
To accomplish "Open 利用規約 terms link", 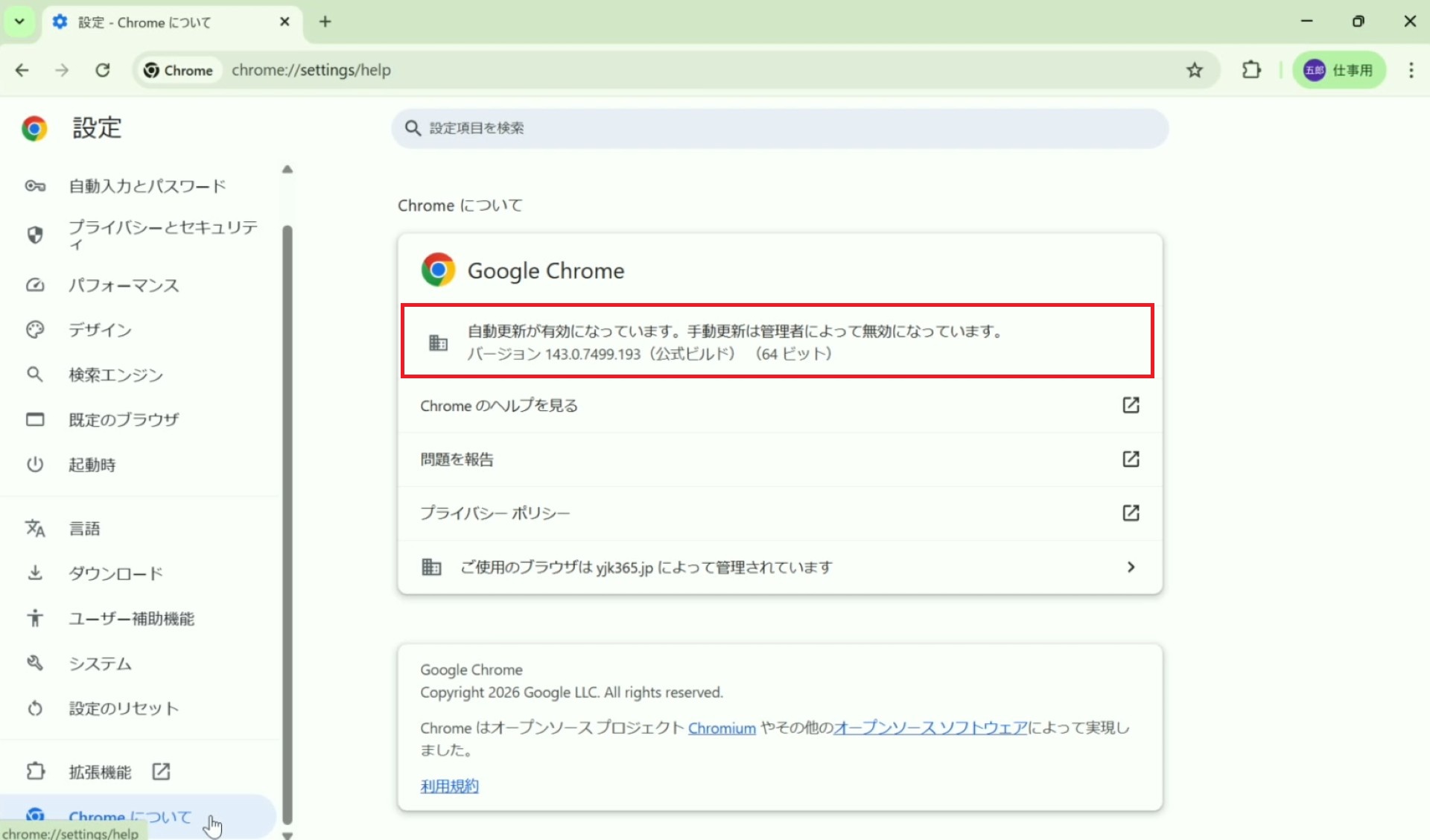I will click(449, 786).
